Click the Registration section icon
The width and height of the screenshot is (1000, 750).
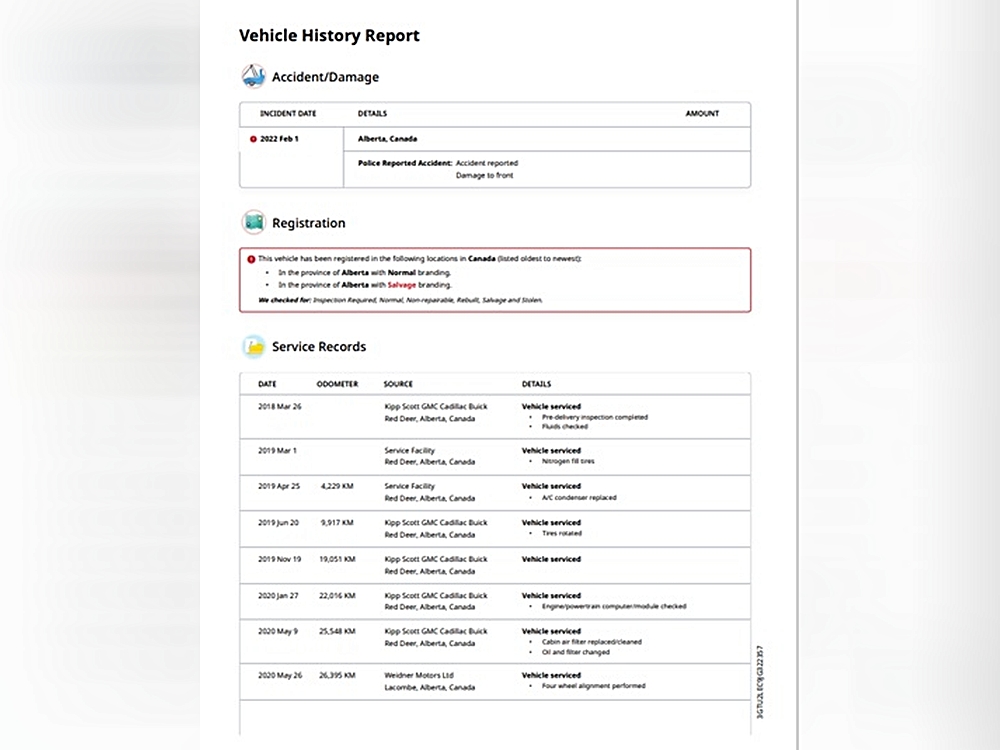pos(253,222)
